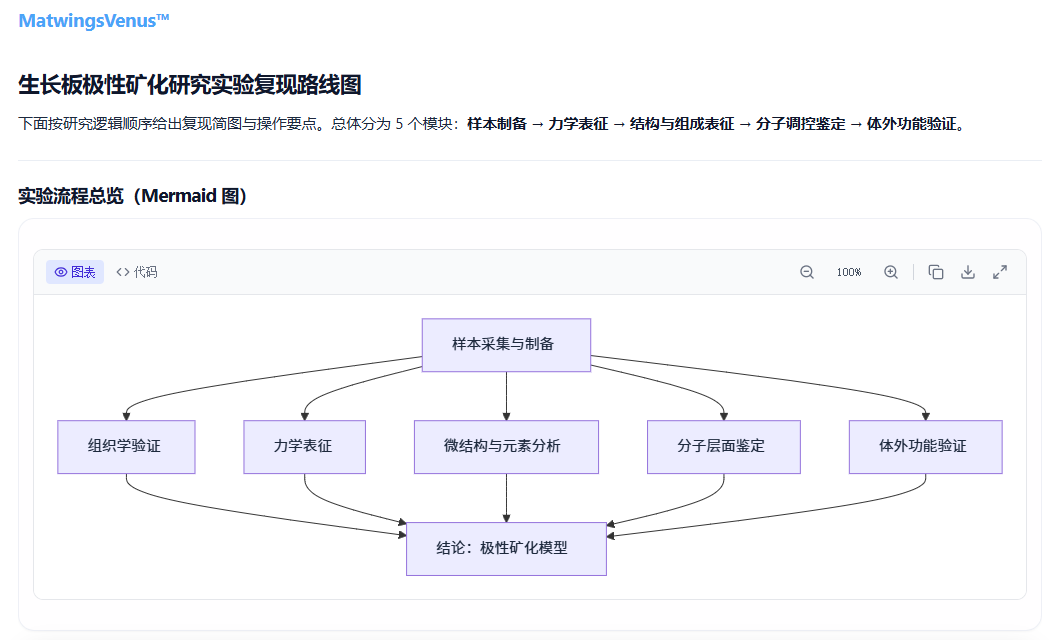The width and height of the screenshot is (1061, 640).
Task: Copy the diagram with the copy icon
Action: pos(936,272)
